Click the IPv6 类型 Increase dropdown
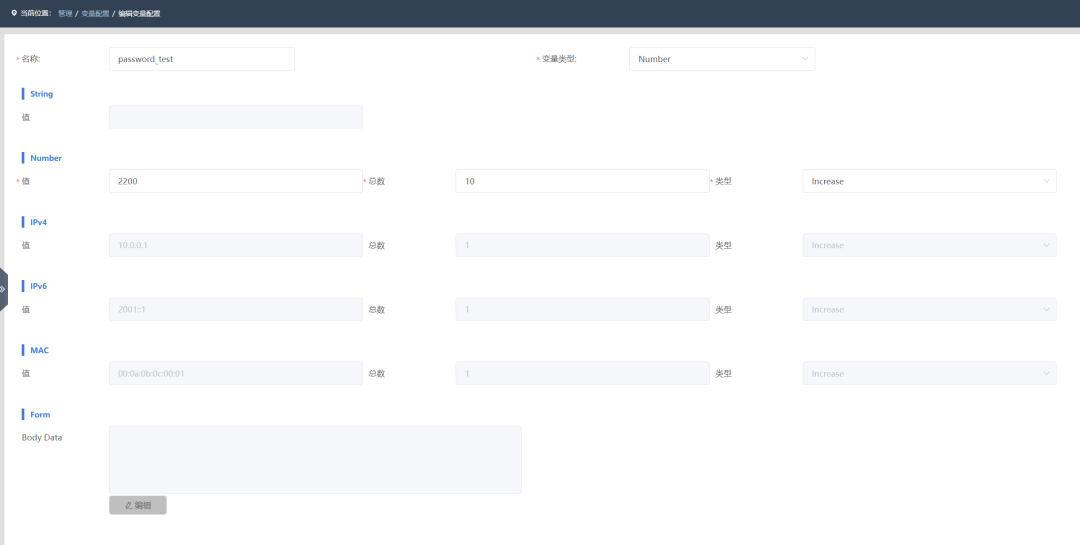 (x=928, y=309)
